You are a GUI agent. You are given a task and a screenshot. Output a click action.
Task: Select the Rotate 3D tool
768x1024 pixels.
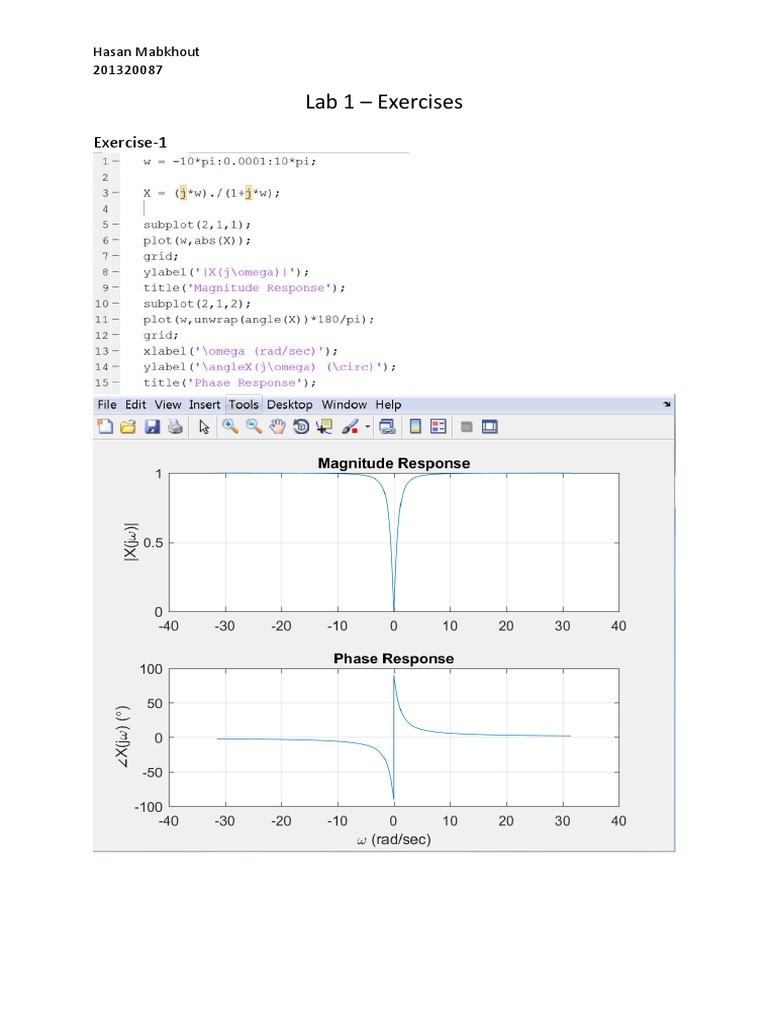coord(301,426)
